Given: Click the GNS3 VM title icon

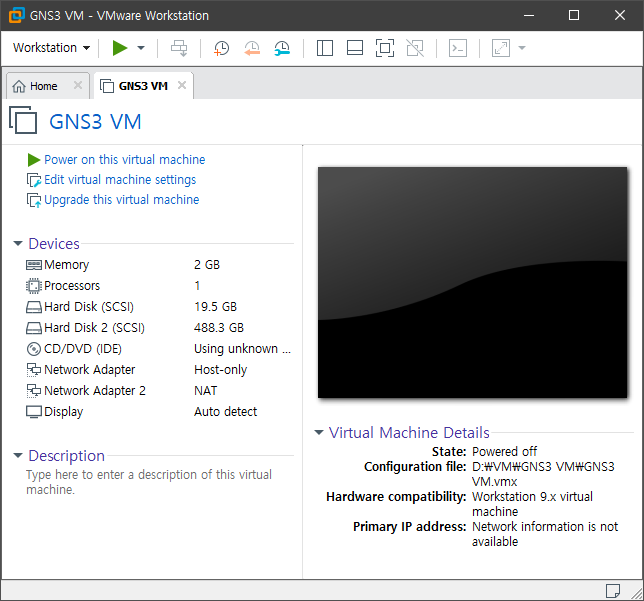Looking at the screenshot, I should coord(23,120).
